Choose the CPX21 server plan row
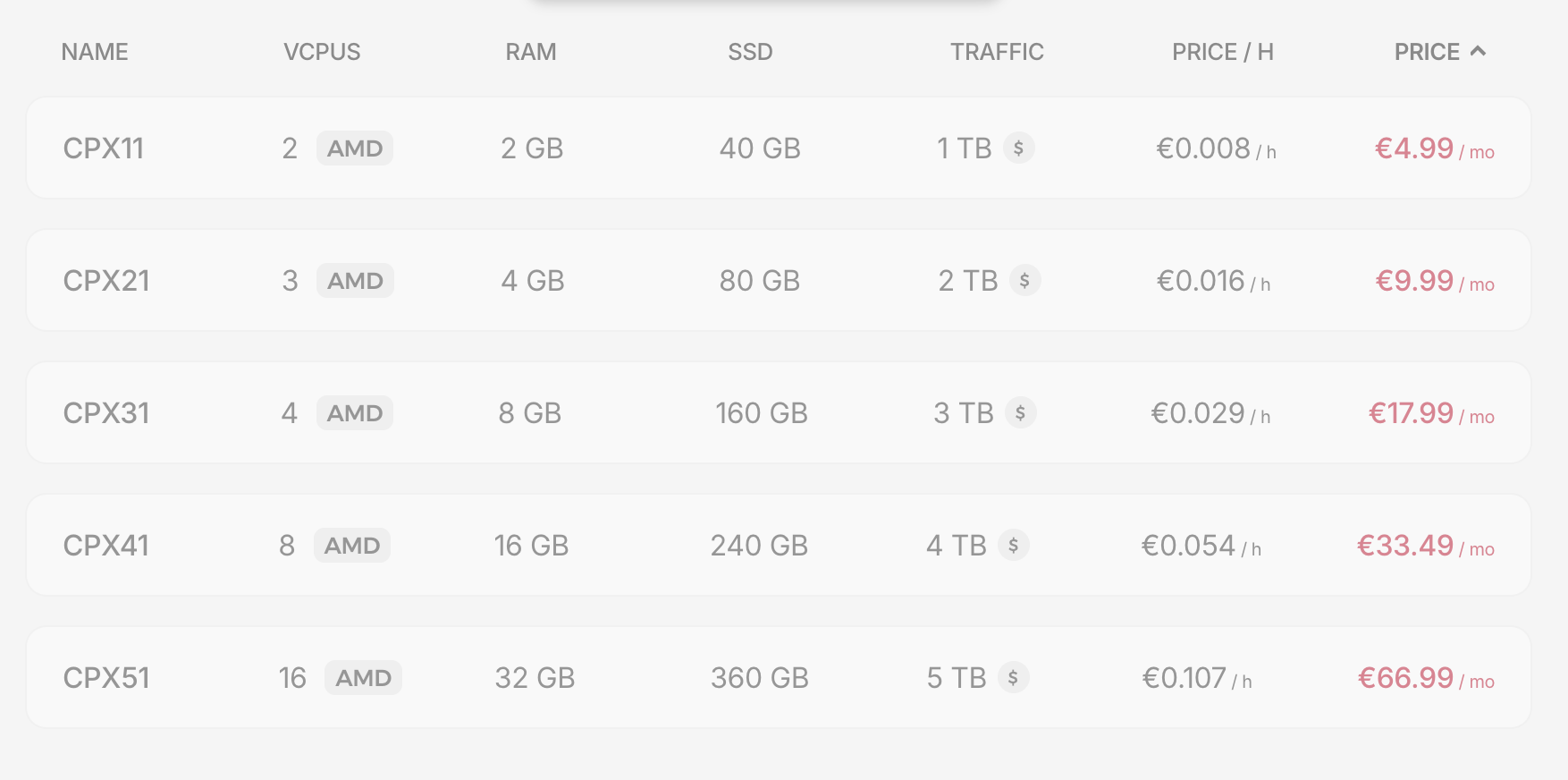The height and width of the screenshot is (780, 1568). click(106, 280)
